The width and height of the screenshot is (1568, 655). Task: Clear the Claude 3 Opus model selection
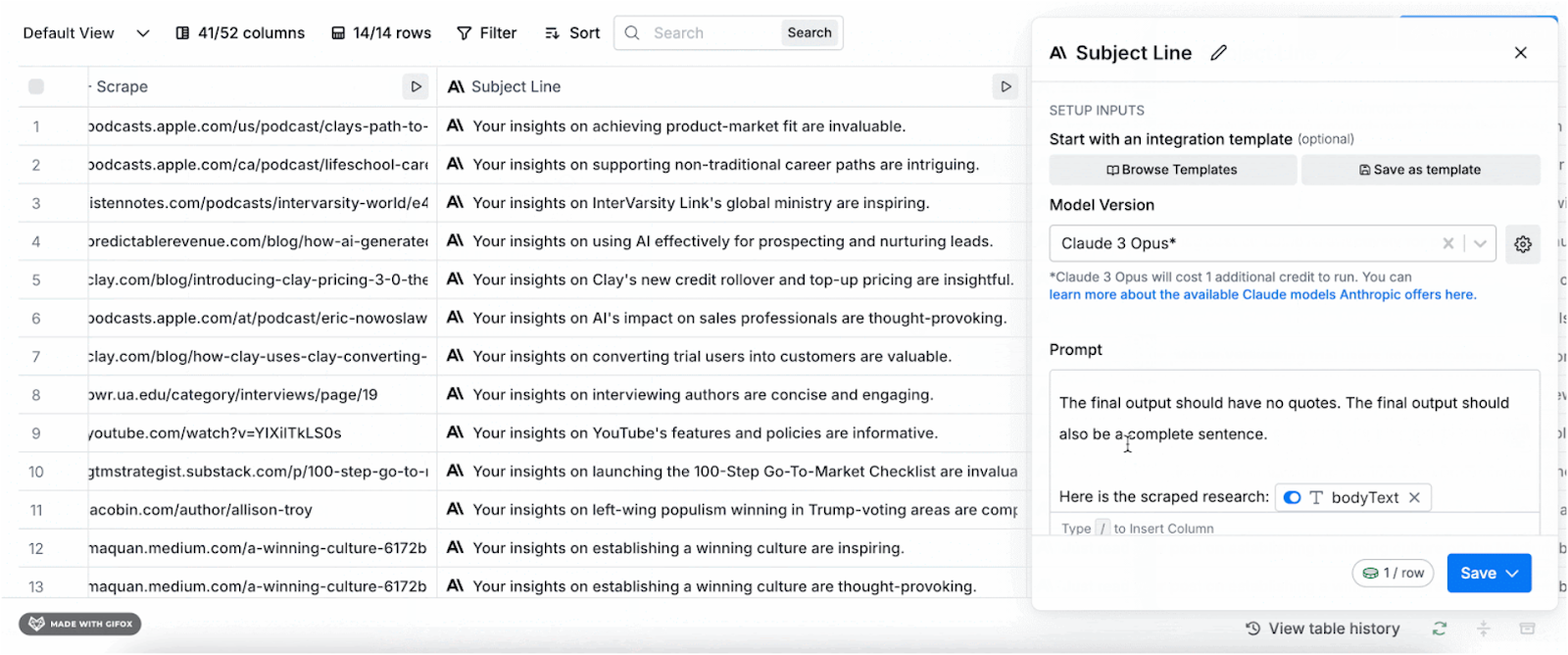coord(1447,243)
